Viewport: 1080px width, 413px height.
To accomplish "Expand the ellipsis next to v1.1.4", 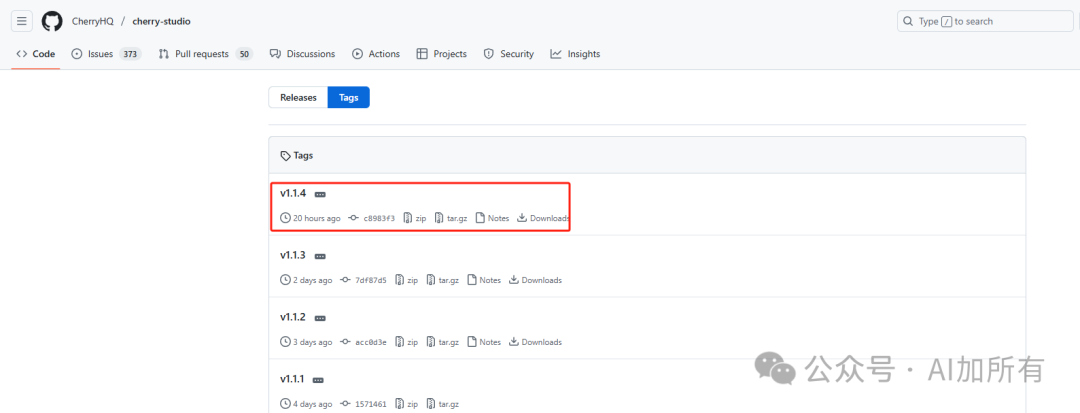I will 320,195.
